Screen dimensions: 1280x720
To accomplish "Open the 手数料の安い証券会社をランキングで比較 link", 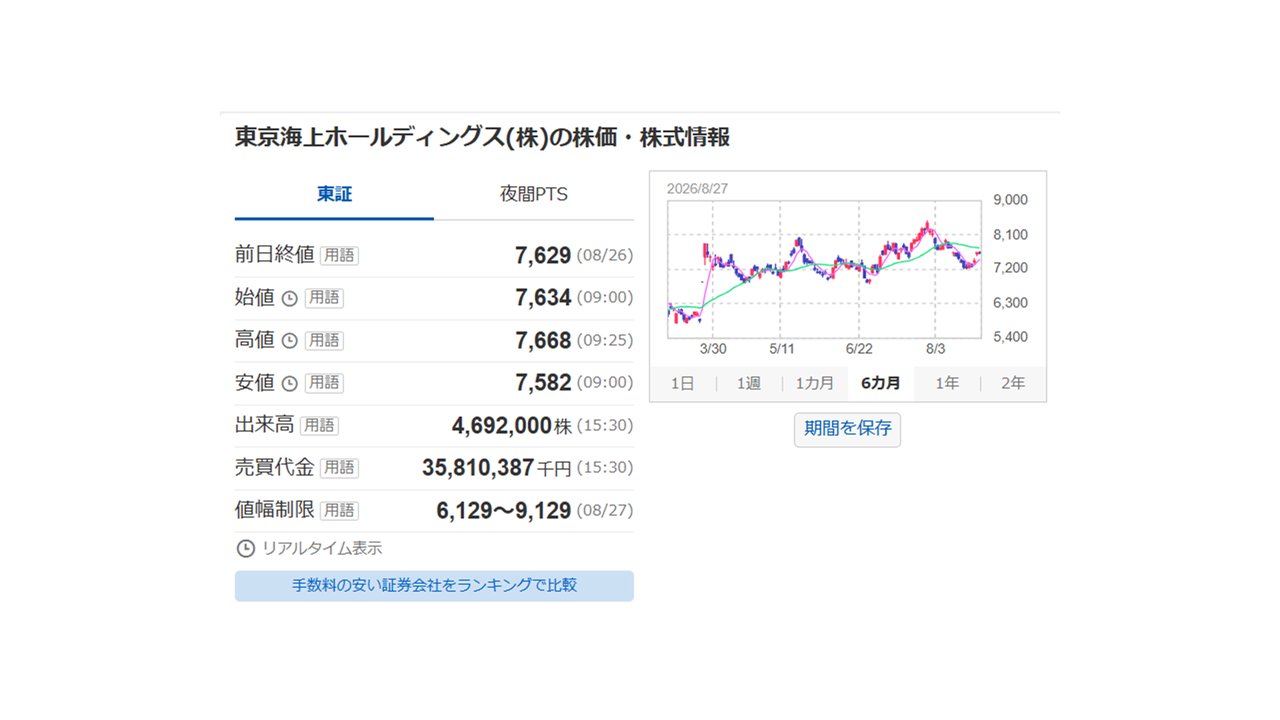I will (434, 585).
